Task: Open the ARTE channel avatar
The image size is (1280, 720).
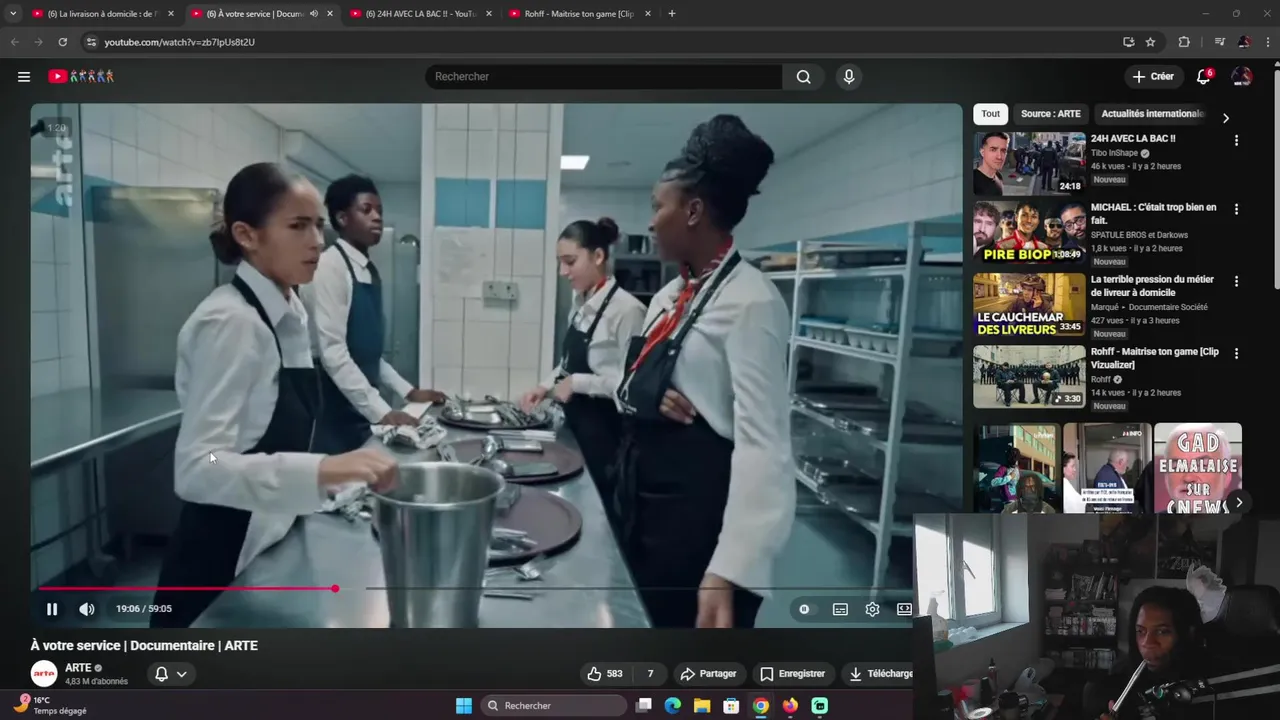Action: pos(44,674)
